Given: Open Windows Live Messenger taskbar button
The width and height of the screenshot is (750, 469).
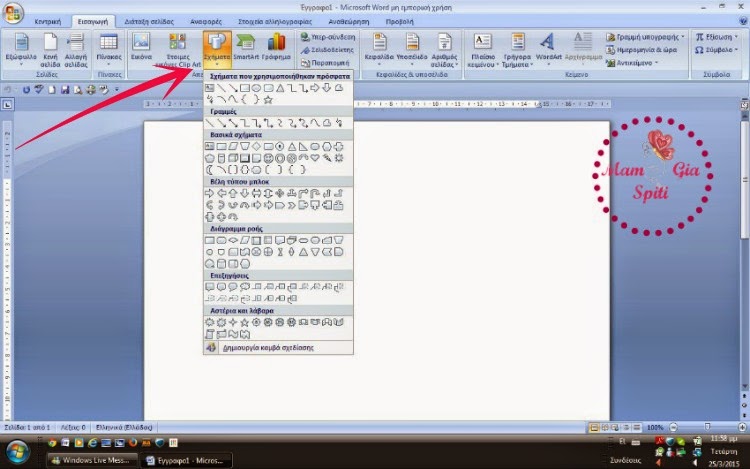Looking at the screenshot, I should point(93,460).
